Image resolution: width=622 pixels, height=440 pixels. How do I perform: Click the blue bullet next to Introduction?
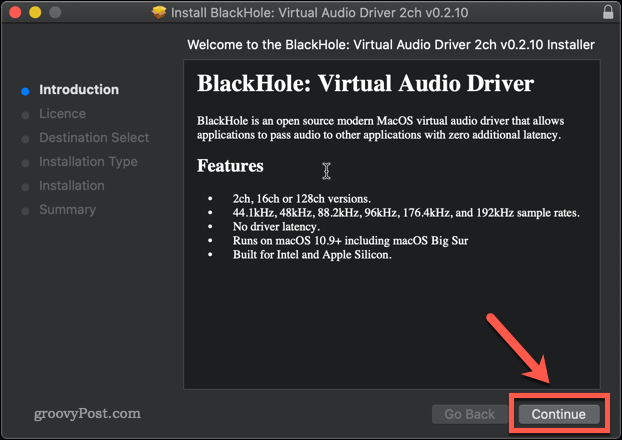click(x=25, y=90)
